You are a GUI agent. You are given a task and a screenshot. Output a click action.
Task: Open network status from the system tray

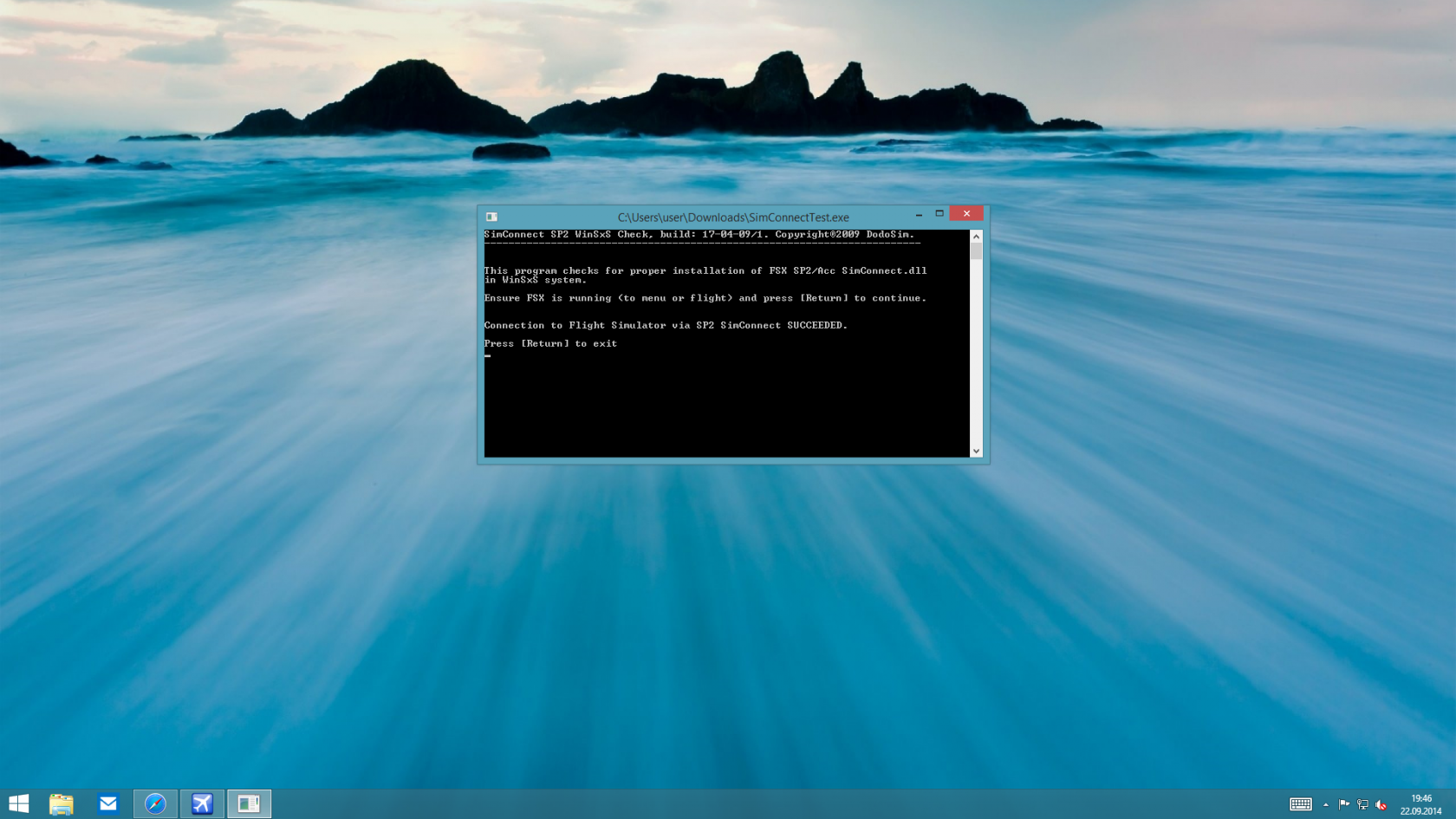pyautogui.click(x=1363, y=803)
